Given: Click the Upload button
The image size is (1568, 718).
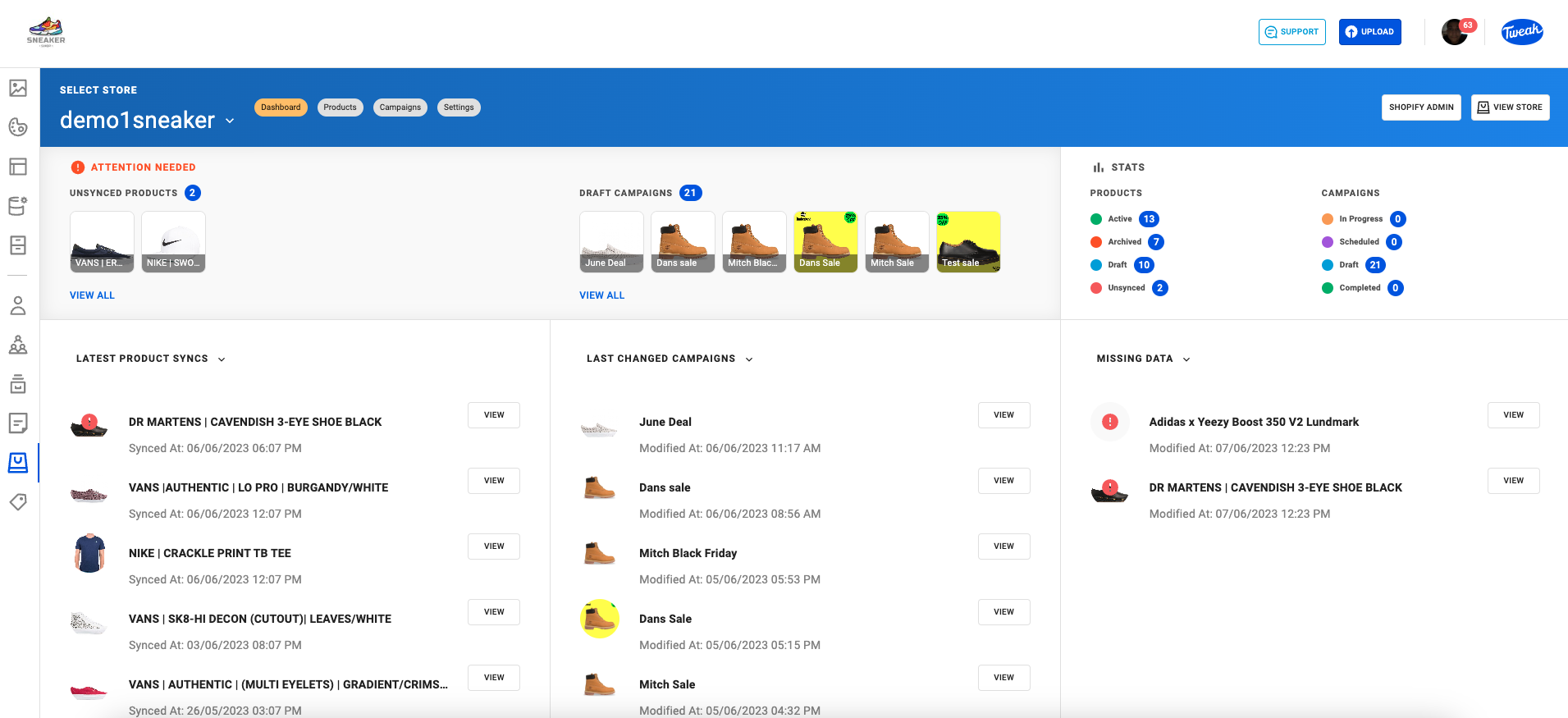Looking at the screenshot, I should click(x=1369, y=32).
